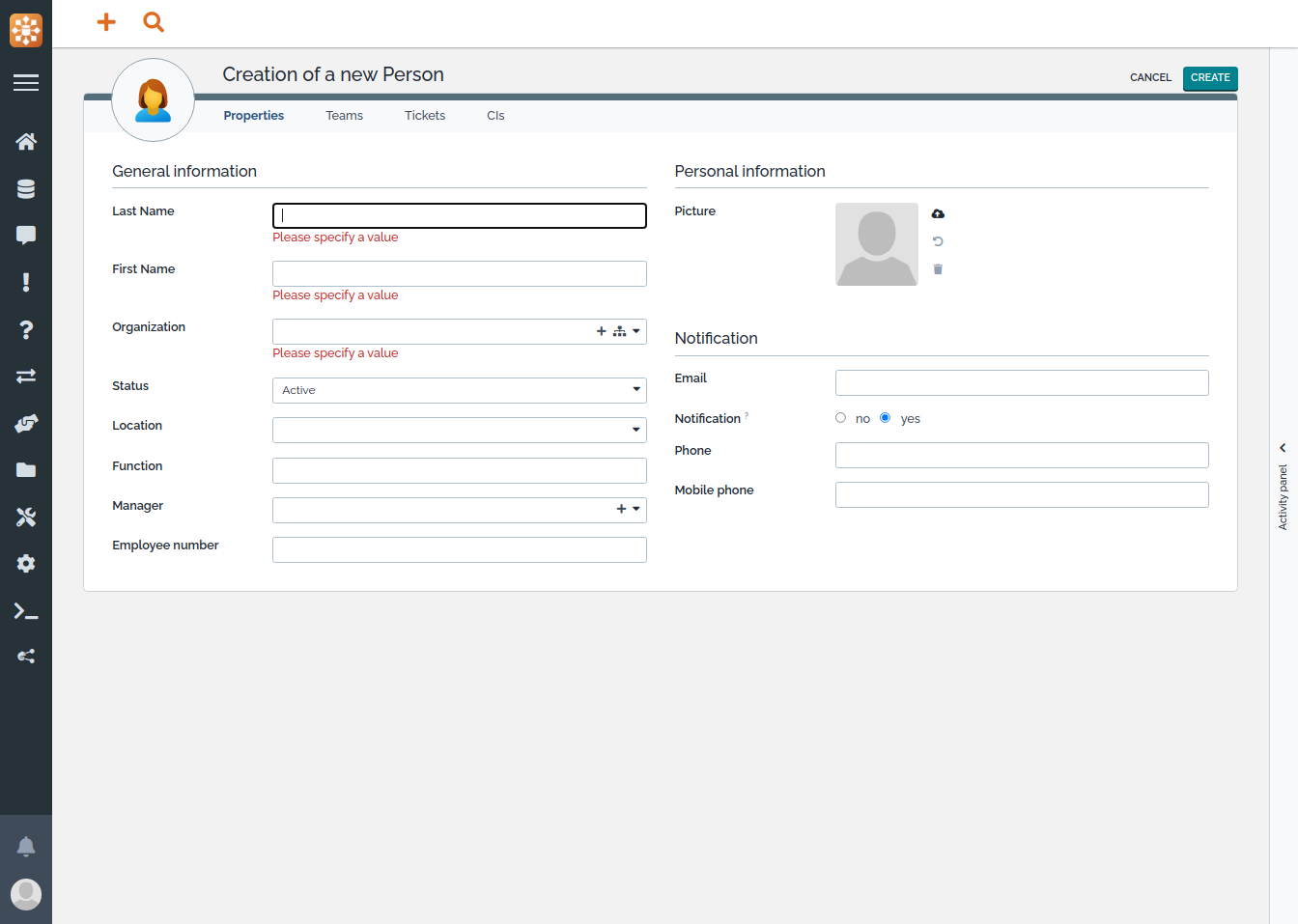Image resolution: width=1298 pixels, height=924 pixels.
Task: Open the notifications bell icon
Action: coord(26,847)
